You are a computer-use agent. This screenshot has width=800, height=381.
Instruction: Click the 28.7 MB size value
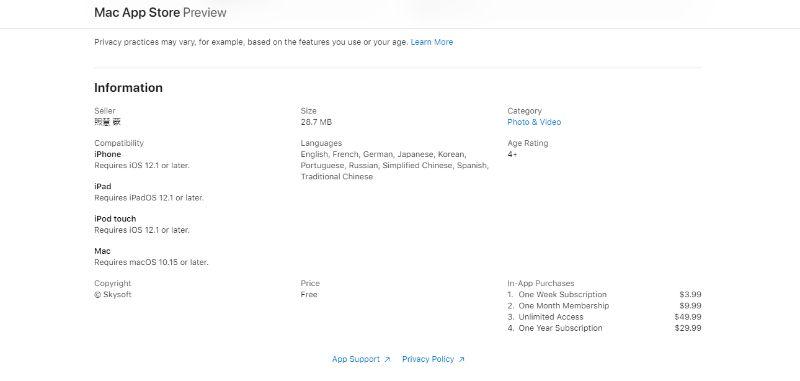coord(316,122)
